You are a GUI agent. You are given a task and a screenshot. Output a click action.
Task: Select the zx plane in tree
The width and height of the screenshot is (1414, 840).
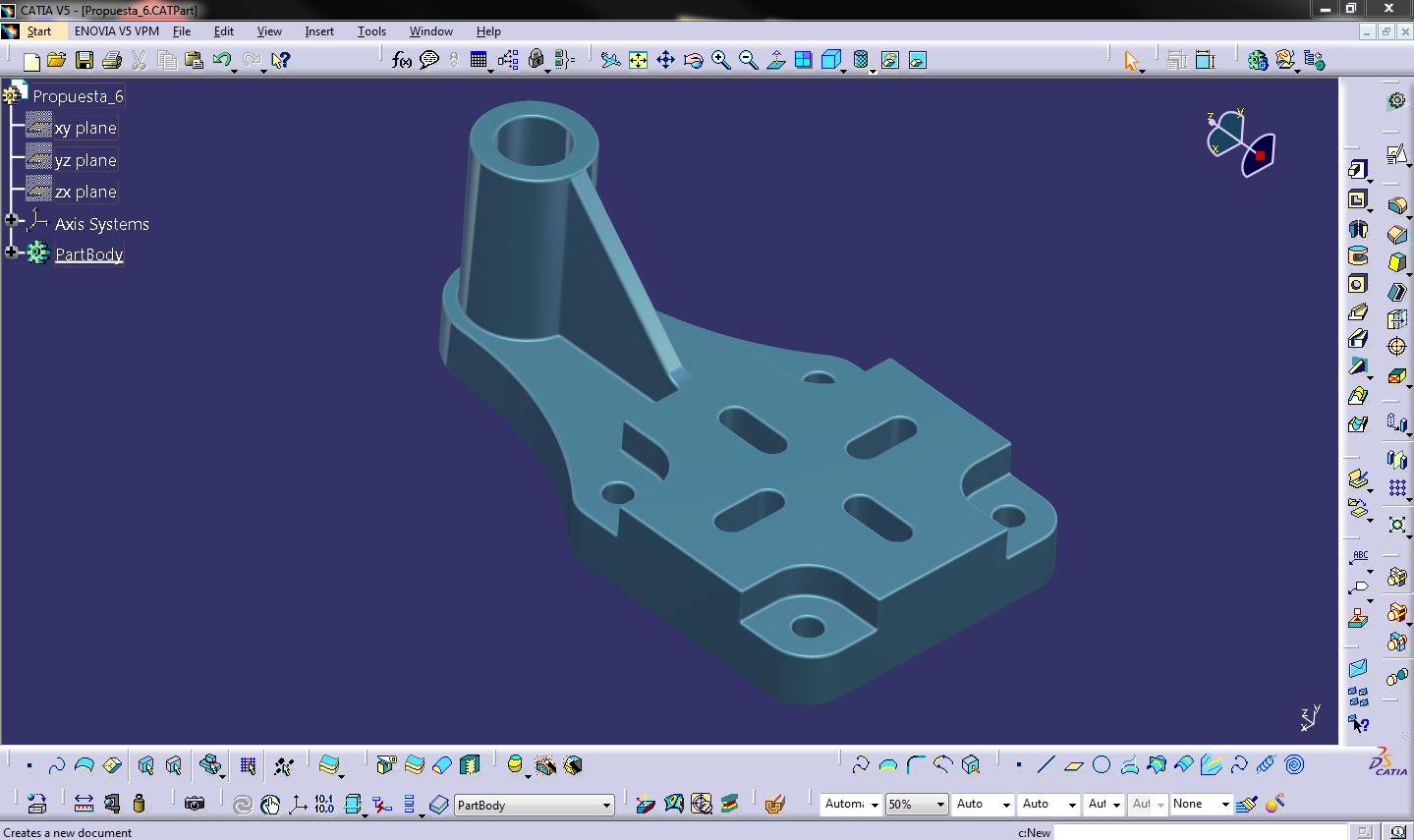(85, 192)
